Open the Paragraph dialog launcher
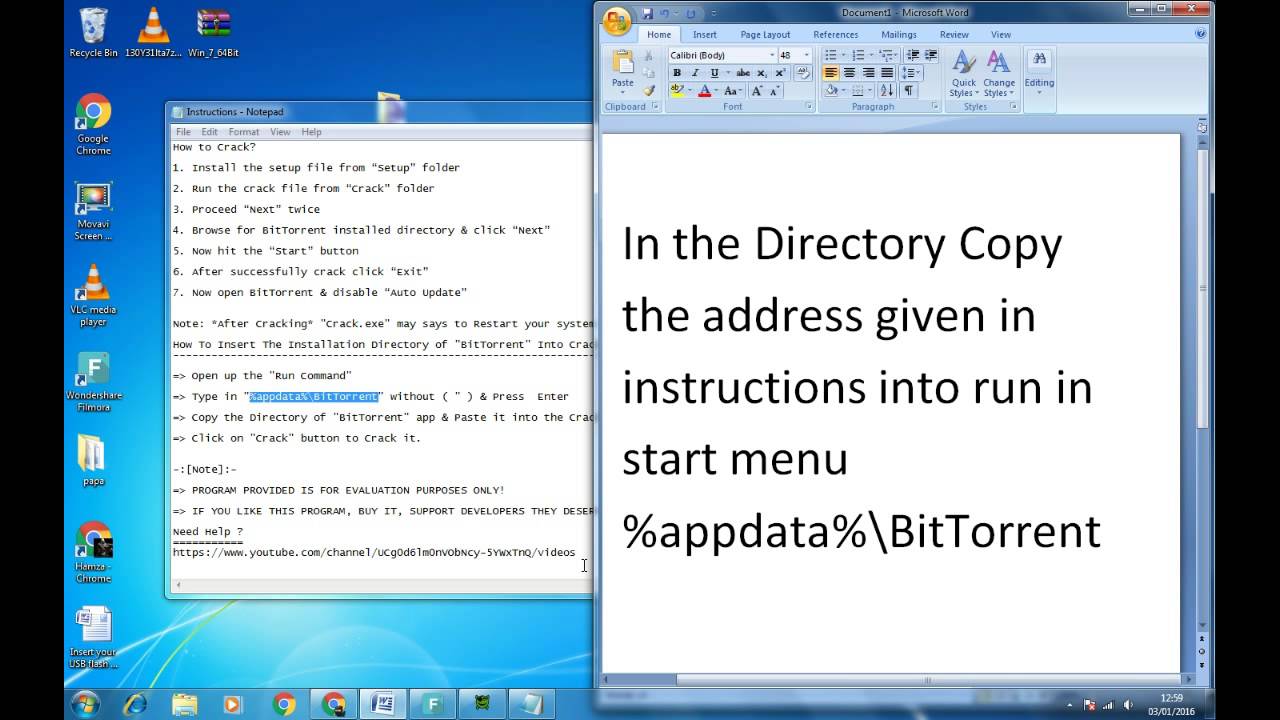The height and width of the screenshot is (720, 1280). tap(935, 106)
